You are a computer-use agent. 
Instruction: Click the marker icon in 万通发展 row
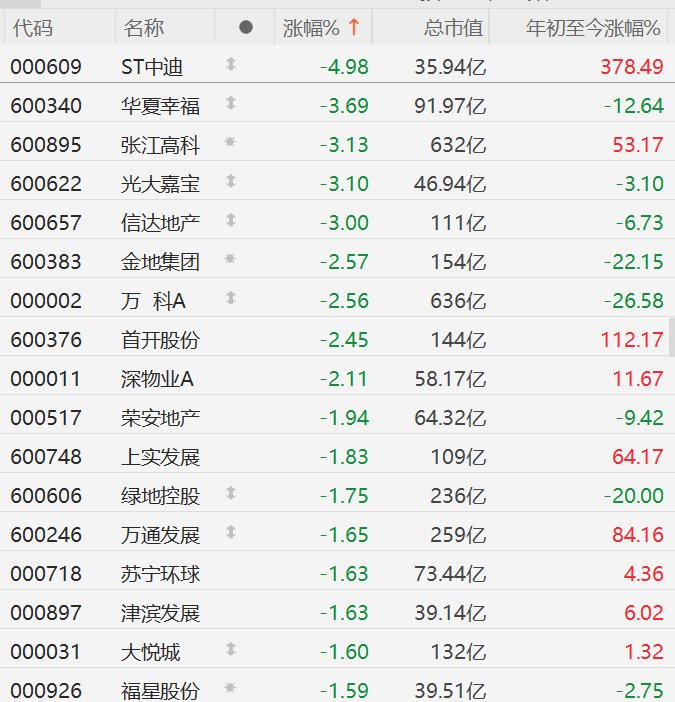click(x=231, y=532)
